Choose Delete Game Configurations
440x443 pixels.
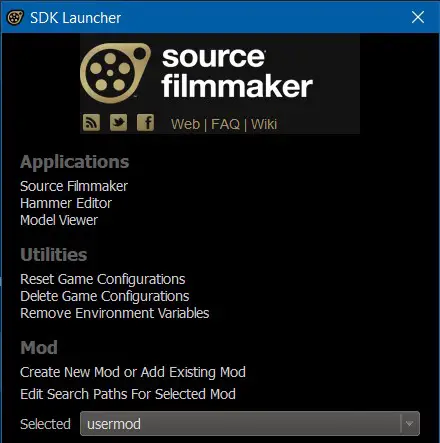(105, 296)
